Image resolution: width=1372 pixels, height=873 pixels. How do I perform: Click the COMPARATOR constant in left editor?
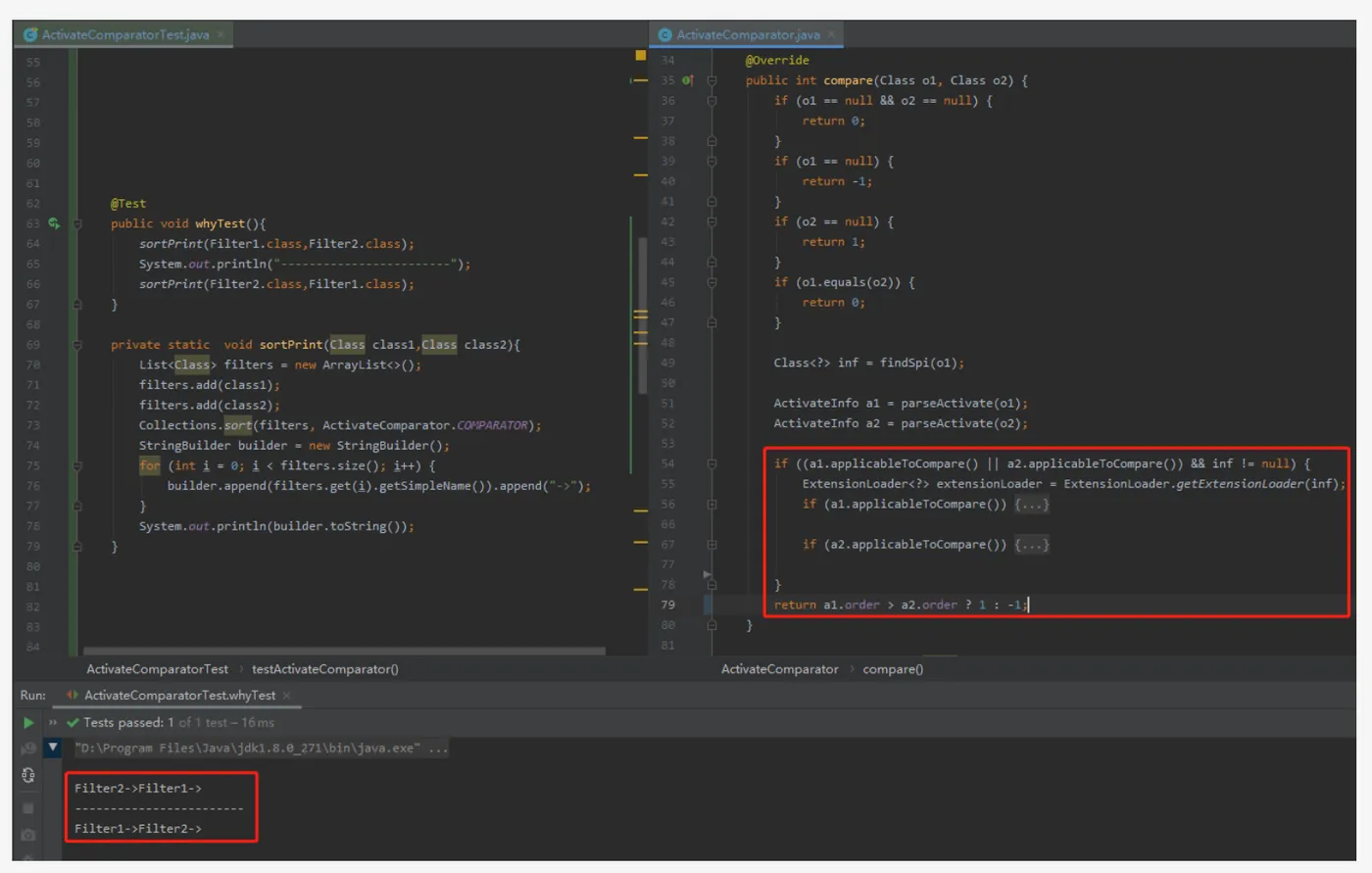[493, 425]
